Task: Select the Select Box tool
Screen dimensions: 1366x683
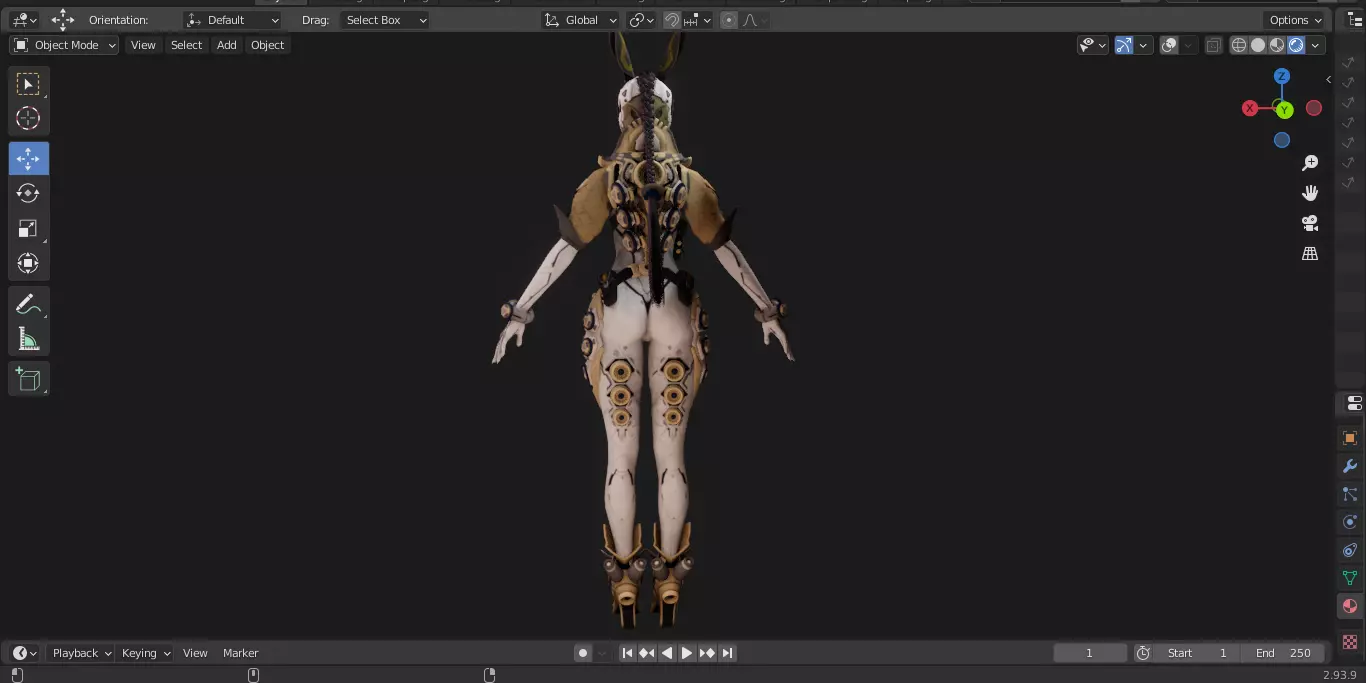Action: click(28, 84)
